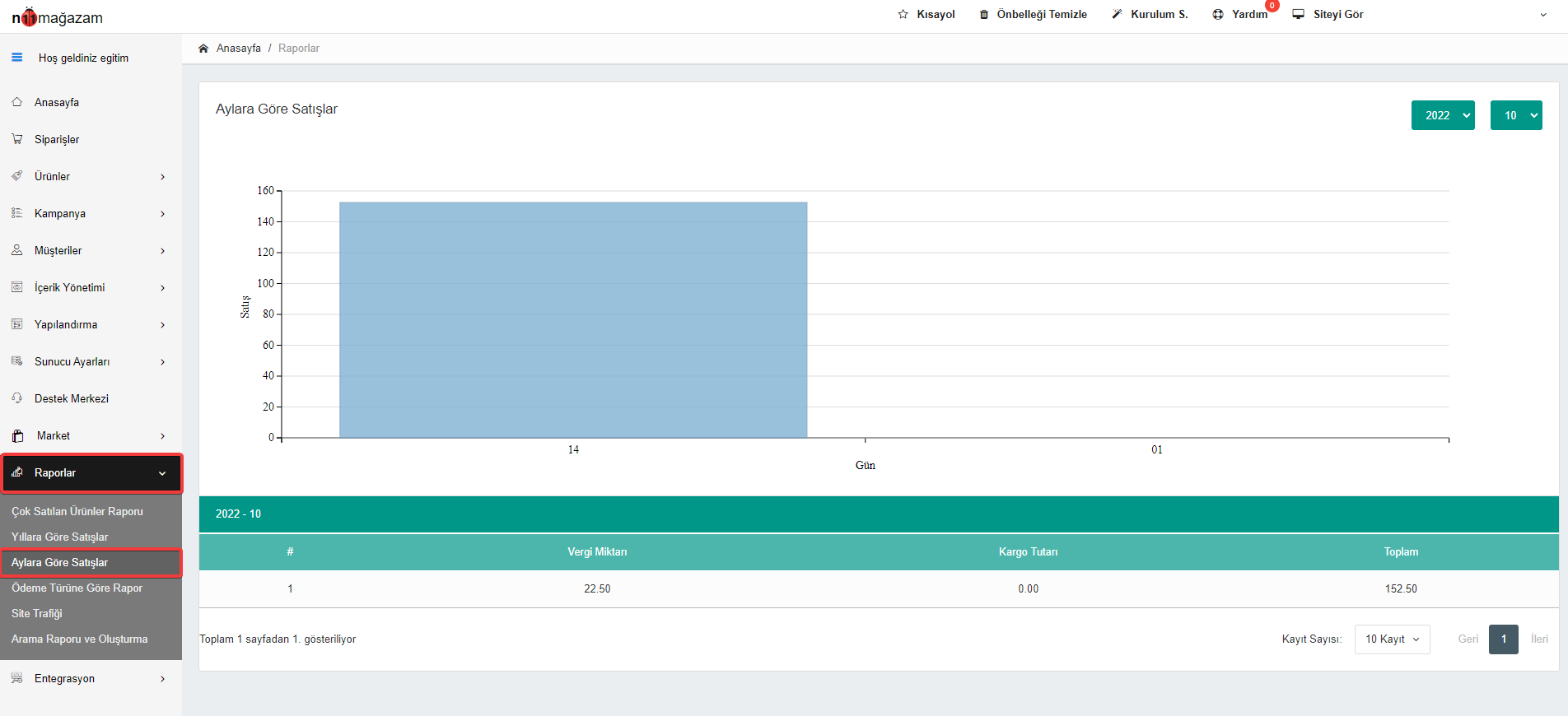1568x716 pixels.
Task: Click the Entegrasyon icon
Action: click(16, 678)
